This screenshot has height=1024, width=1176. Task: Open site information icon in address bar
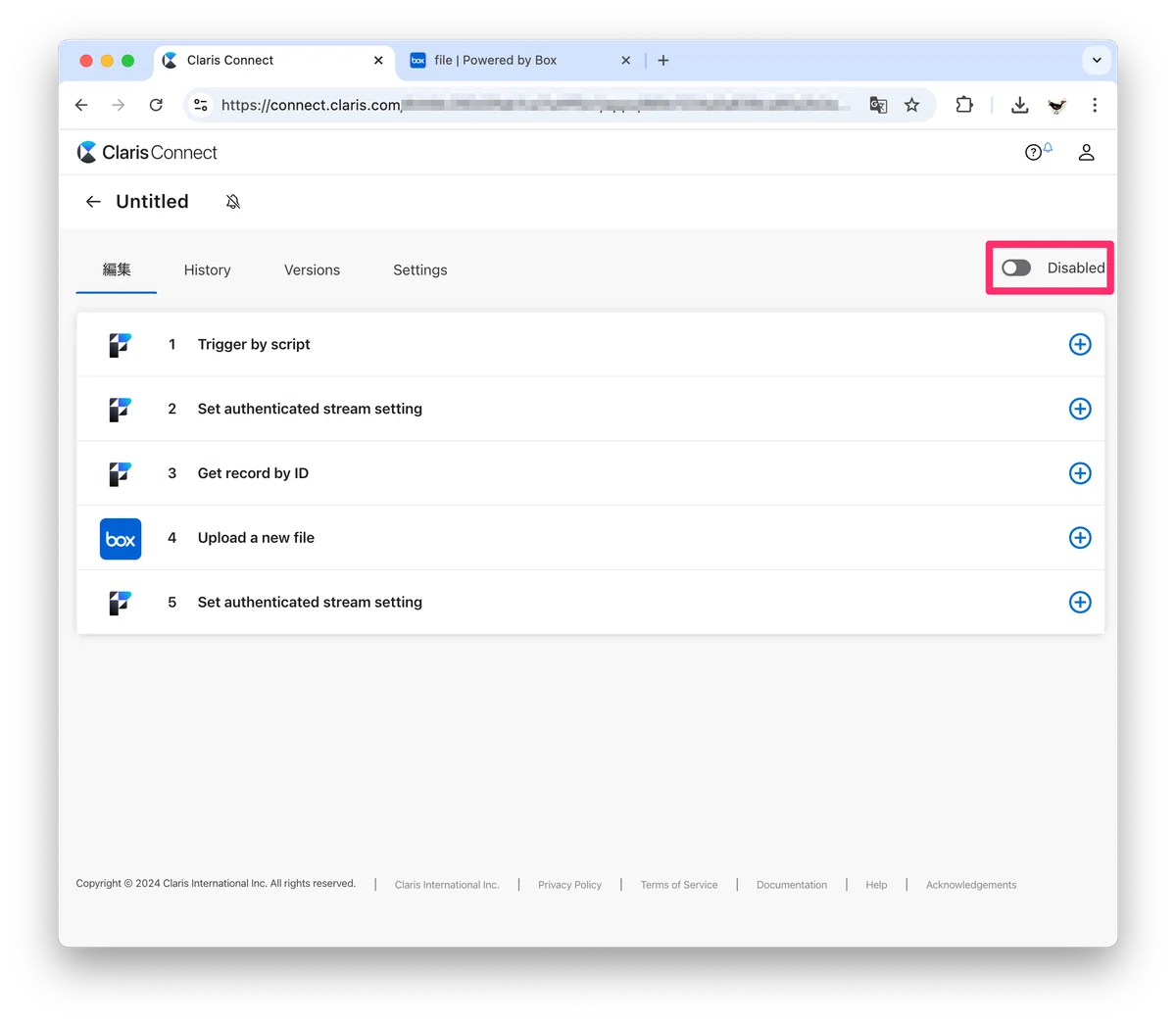(201, 105)
